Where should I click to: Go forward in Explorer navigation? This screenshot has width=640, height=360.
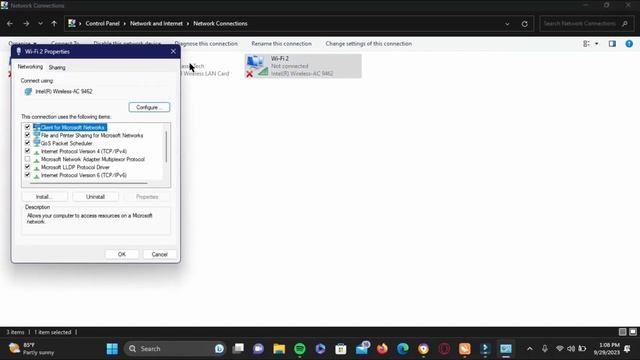point(26,24)
